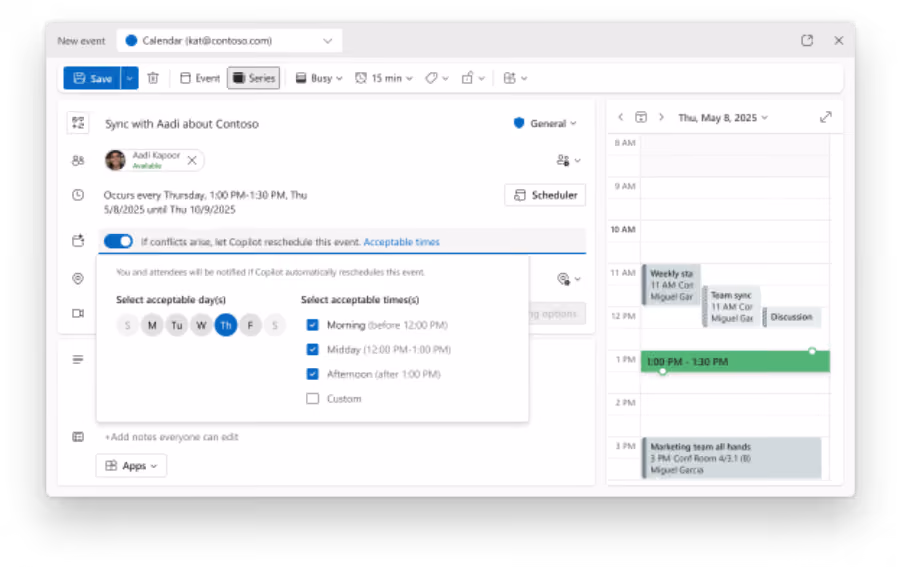
Task: Click the video meeting icon
Action: [78, 313]
